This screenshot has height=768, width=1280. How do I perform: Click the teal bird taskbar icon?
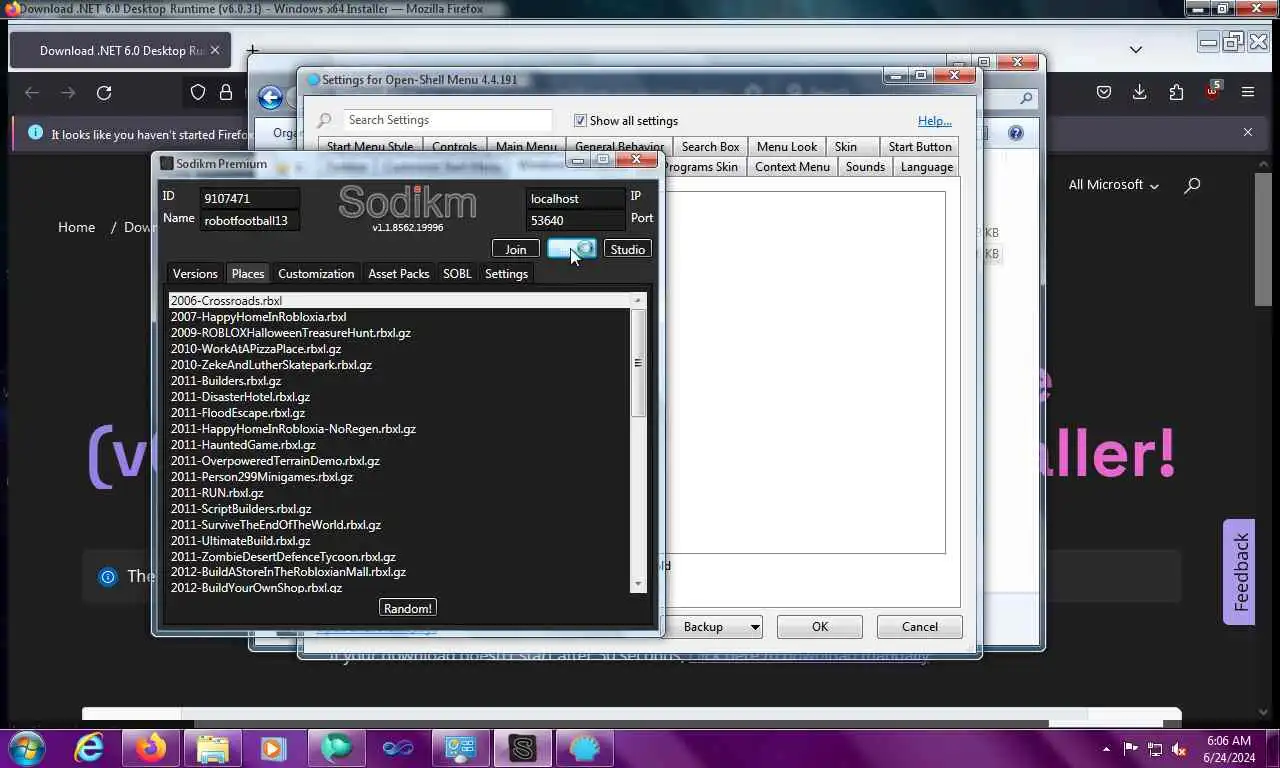[x=336, y=747]
